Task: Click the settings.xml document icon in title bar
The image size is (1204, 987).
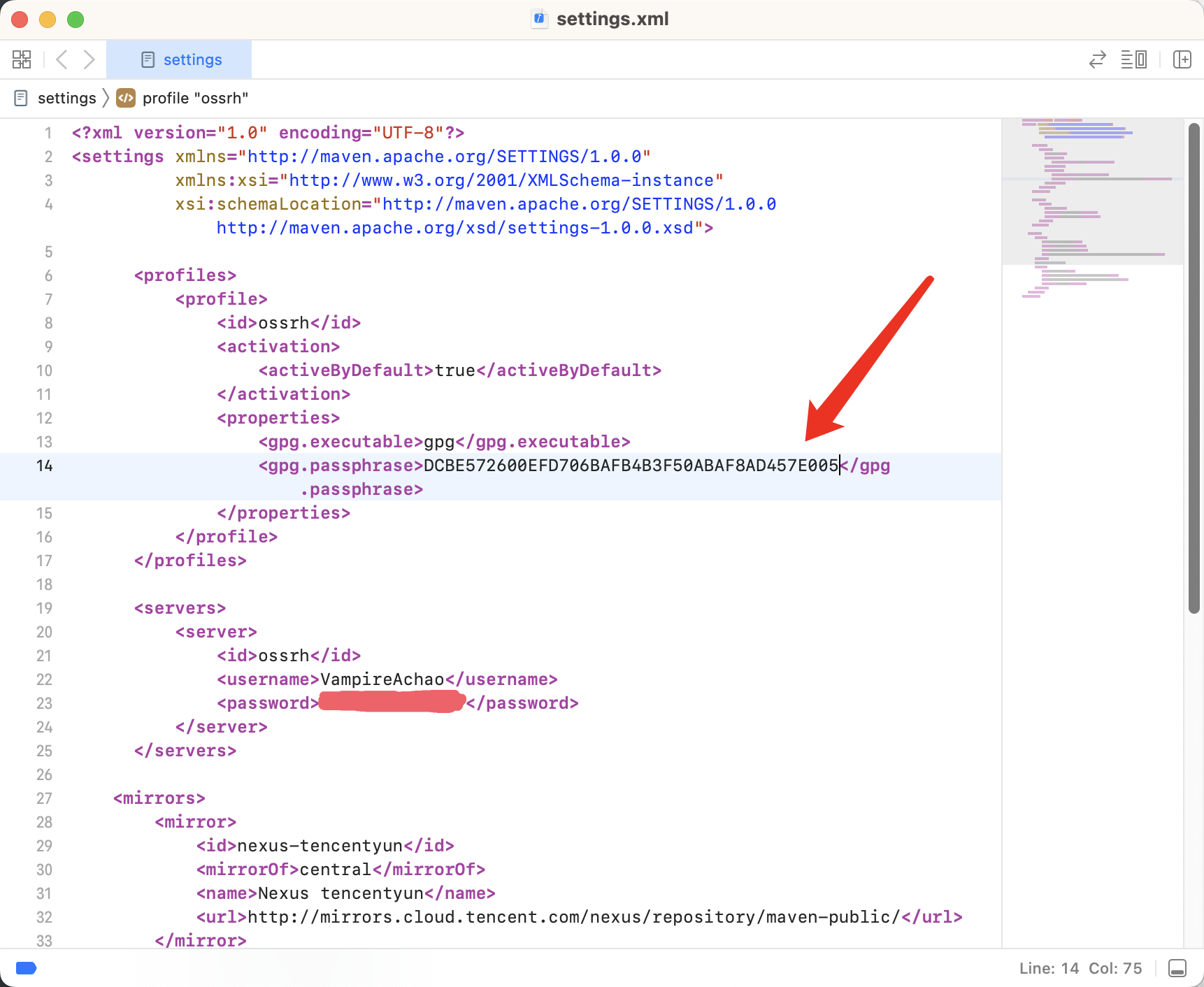Action: 539,19
